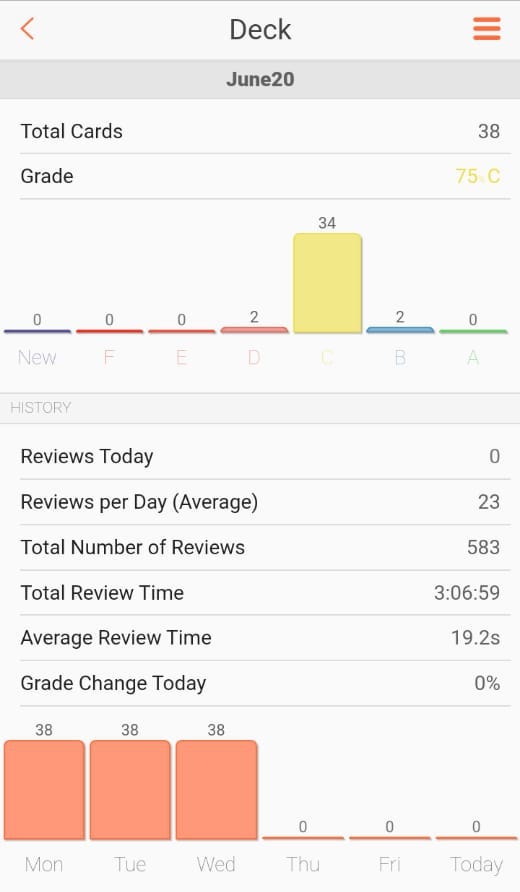Tap the June20 deck name header
This screenshot has width=520, height=892.
pyautogui.click(x=260, y=79)
